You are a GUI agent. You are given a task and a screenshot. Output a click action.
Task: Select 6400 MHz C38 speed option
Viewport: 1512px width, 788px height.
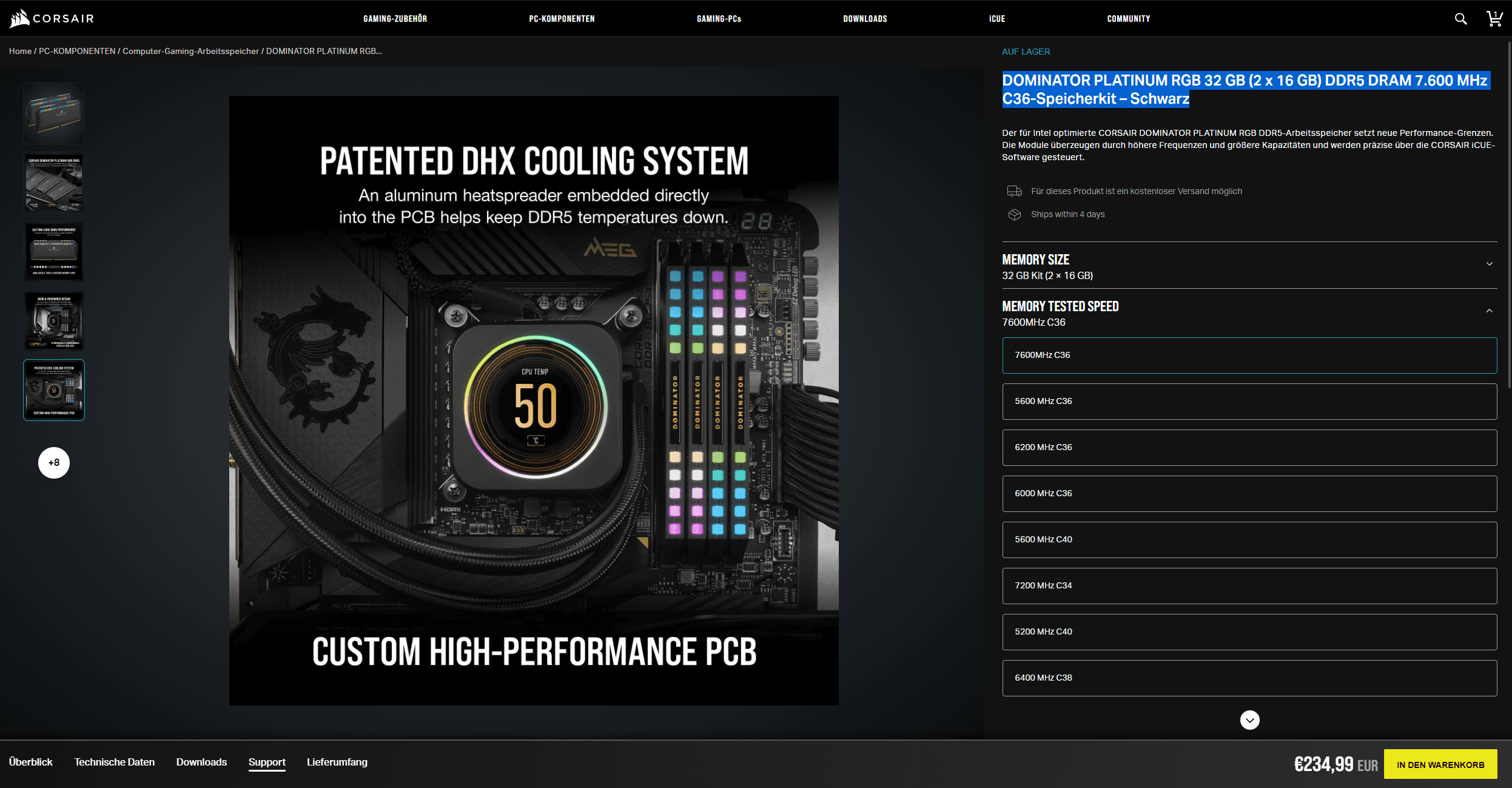click(x=1249, y=678)
